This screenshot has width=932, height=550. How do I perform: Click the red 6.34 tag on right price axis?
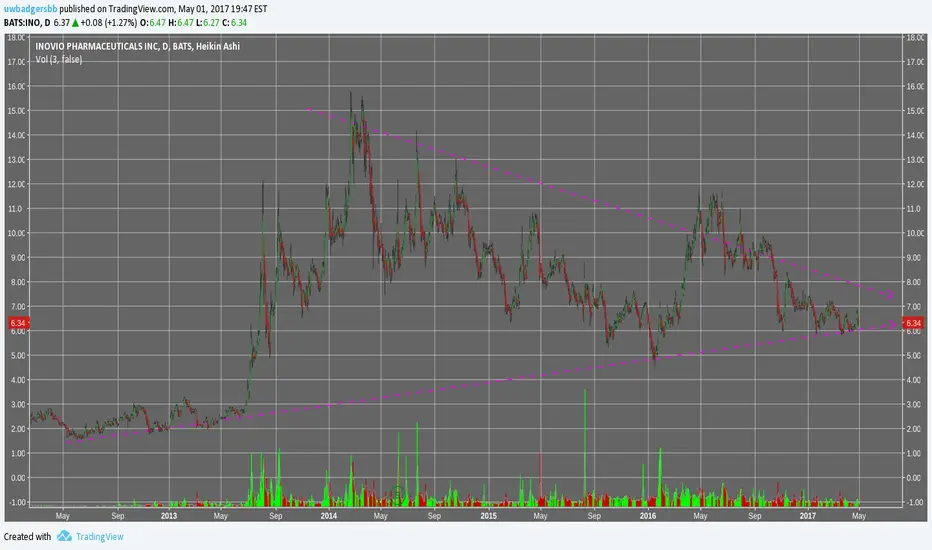pos(912,323)
